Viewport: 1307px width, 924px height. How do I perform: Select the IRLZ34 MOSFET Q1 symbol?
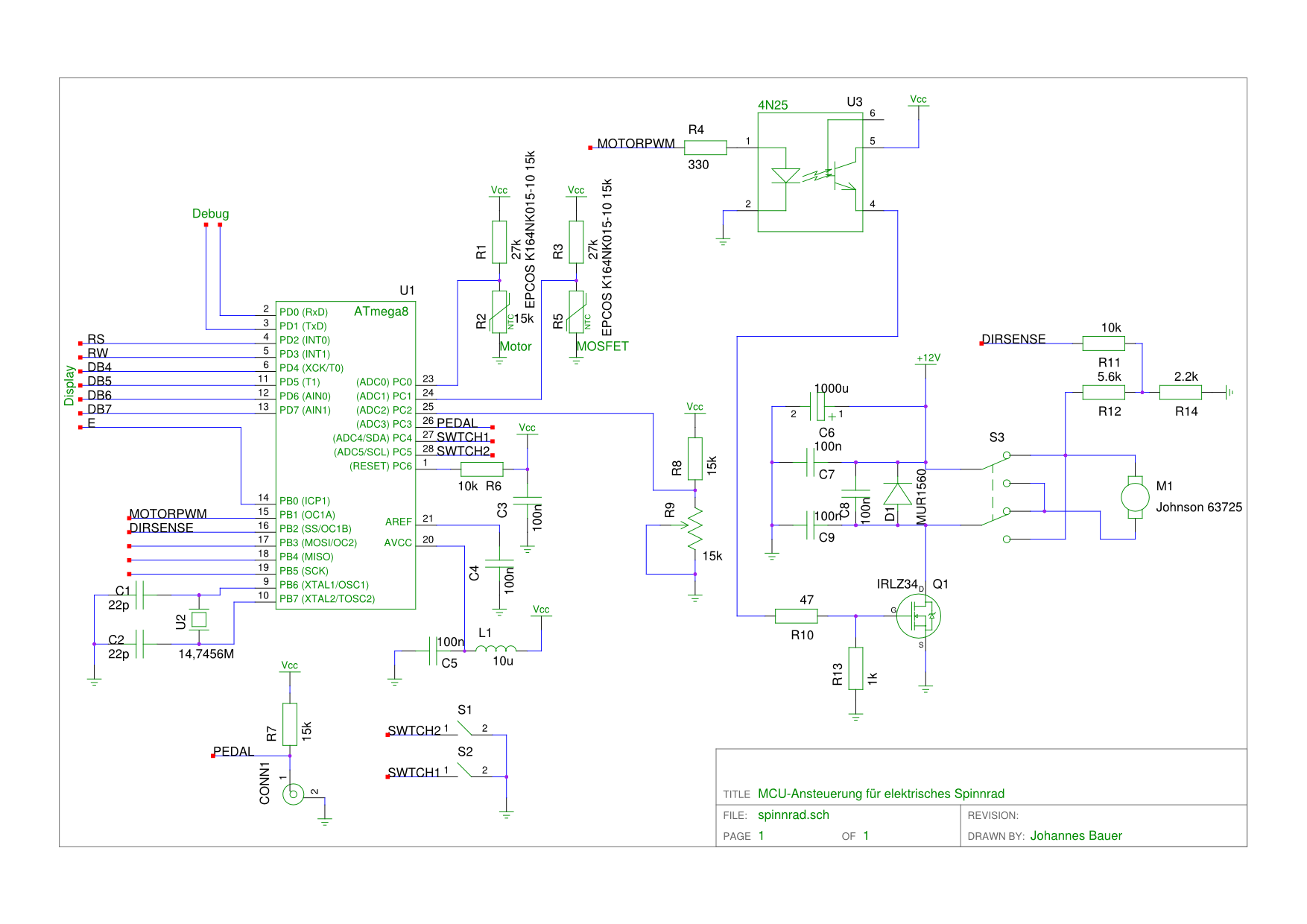tap(920, 616)
